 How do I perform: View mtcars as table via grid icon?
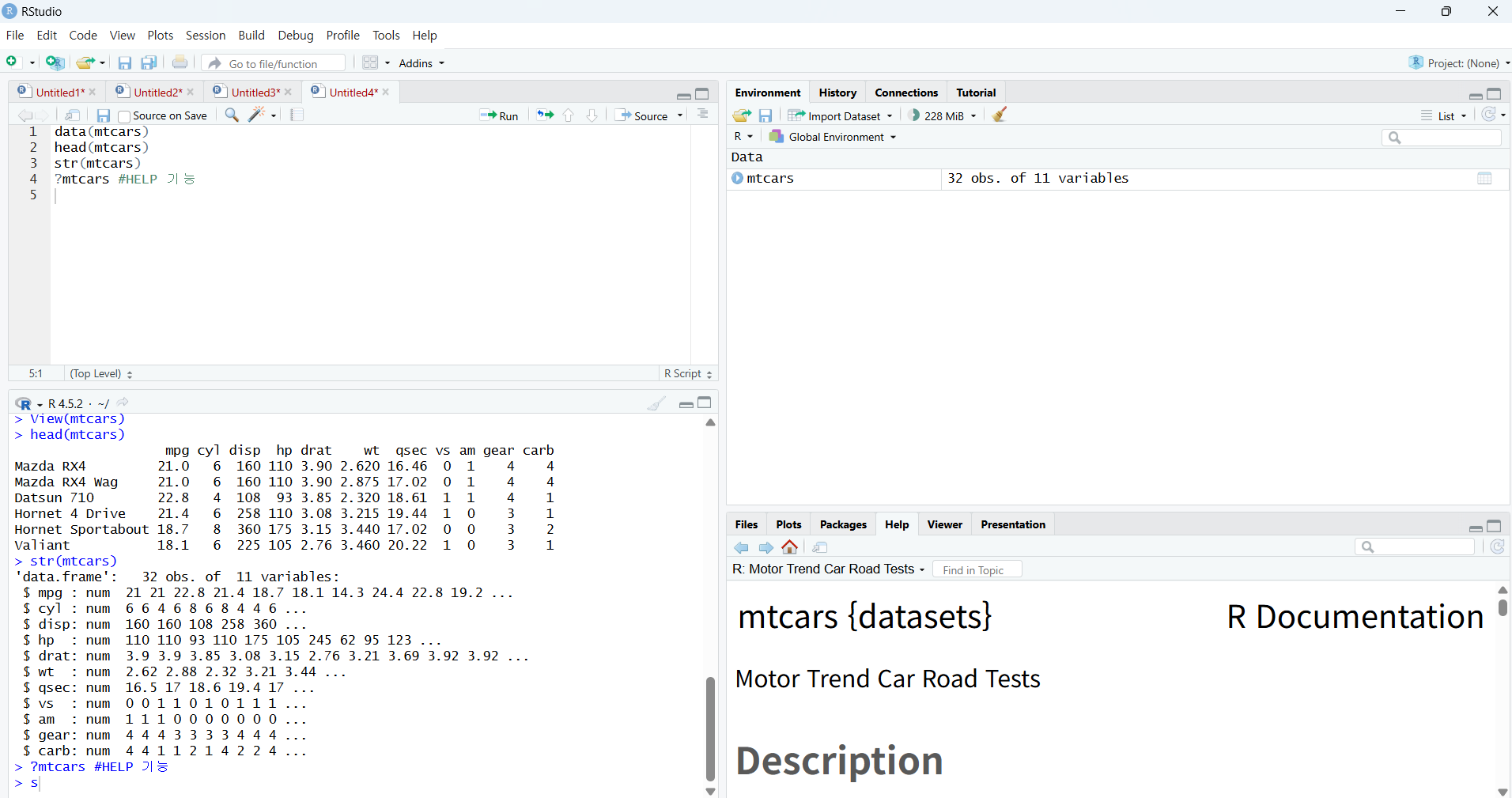(1484, 179)
